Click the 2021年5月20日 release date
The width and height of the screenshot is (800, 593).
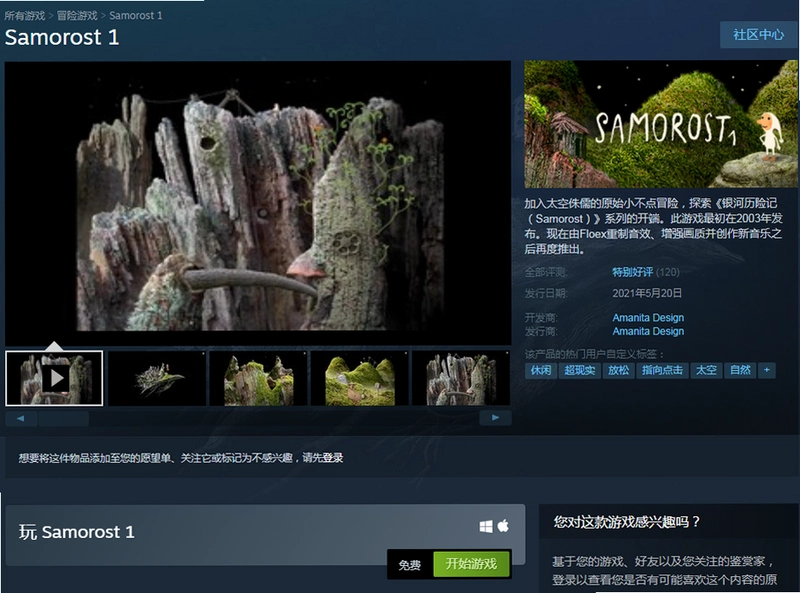[647, 293]
